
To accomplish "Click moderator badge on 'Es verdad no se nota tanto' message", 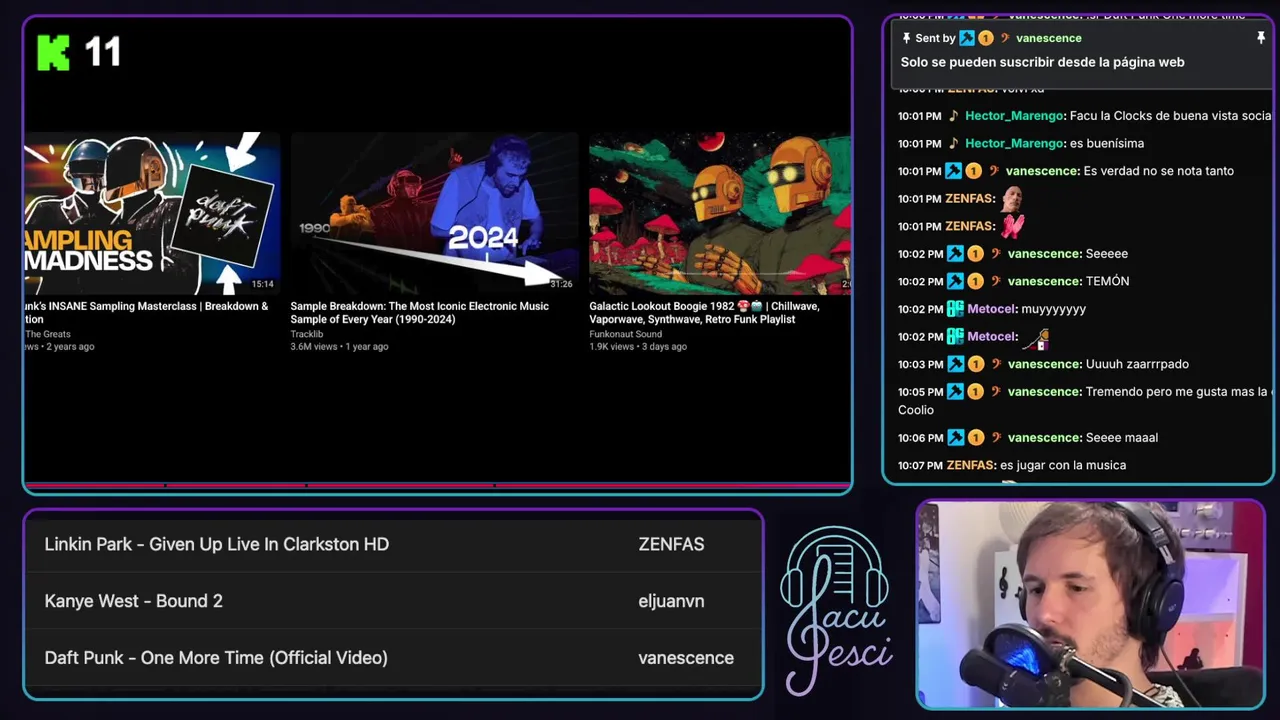I will pos(954,171).
